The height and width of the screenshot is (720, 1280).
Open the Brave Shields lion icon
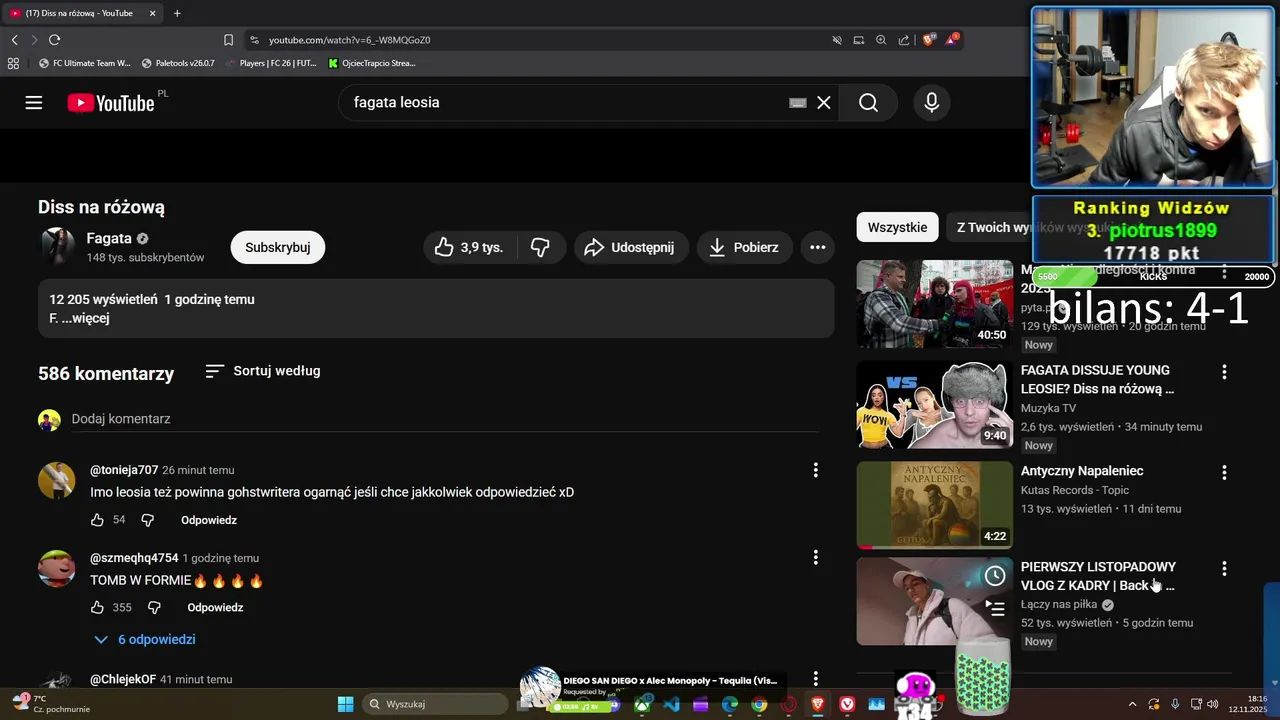point(928,40)
